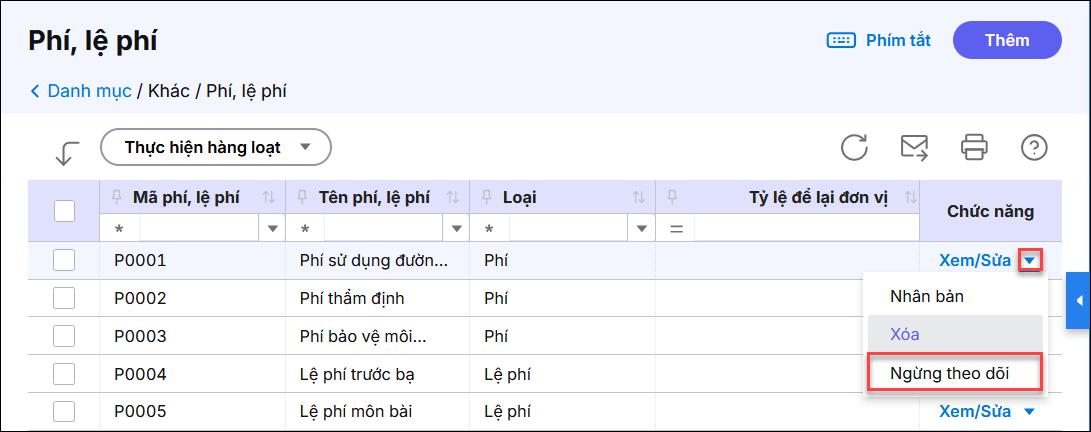Tick the checkbox for row P0001
The image size is (1091, 432).
[x=64, y=260]
